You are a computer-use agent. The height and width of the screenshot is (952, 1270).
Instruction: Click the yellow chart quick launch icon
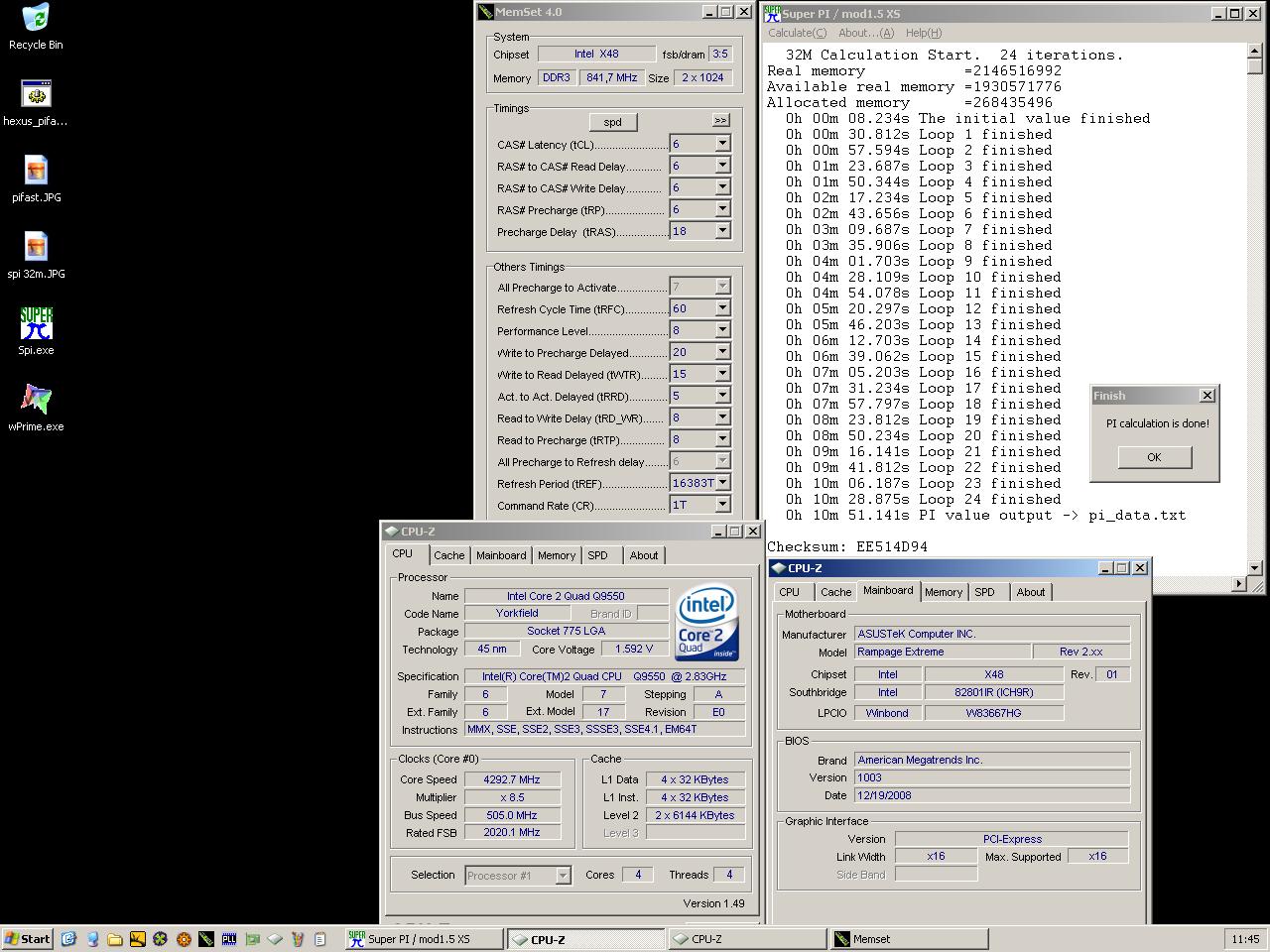coord(137,939)
